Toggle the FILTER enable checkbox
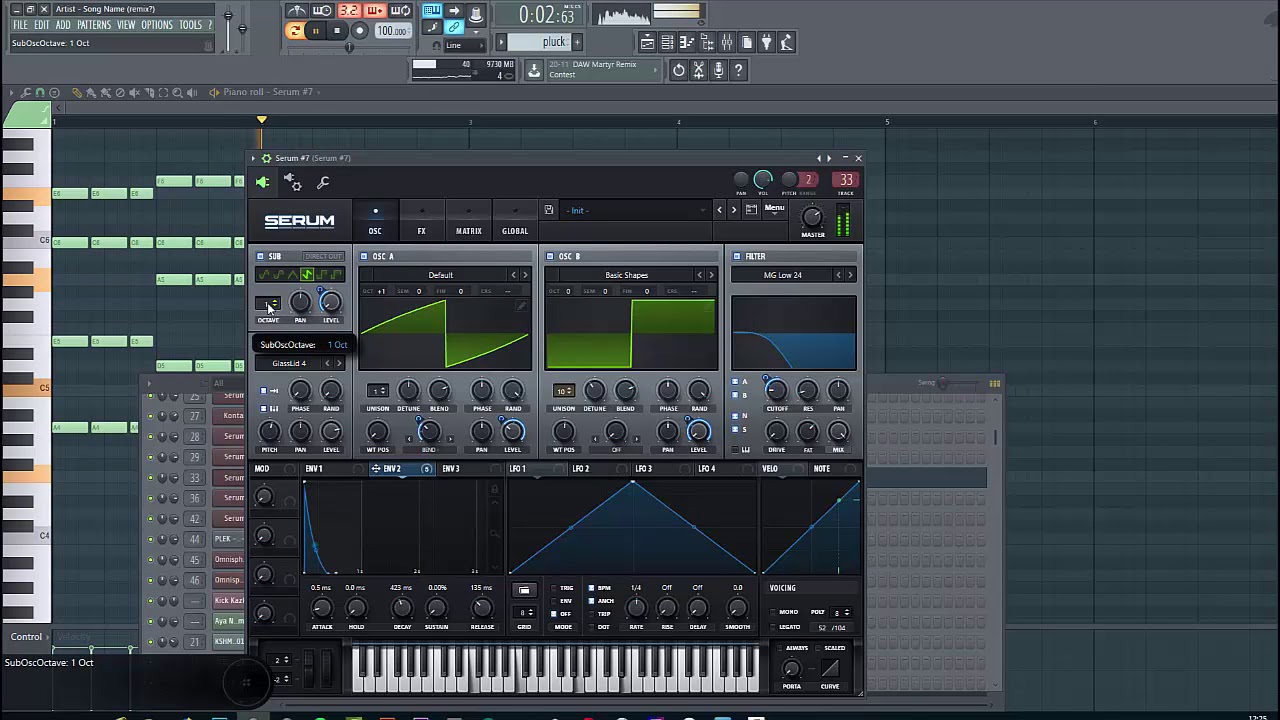The image size is (1280, 720). tap(737, 256)
